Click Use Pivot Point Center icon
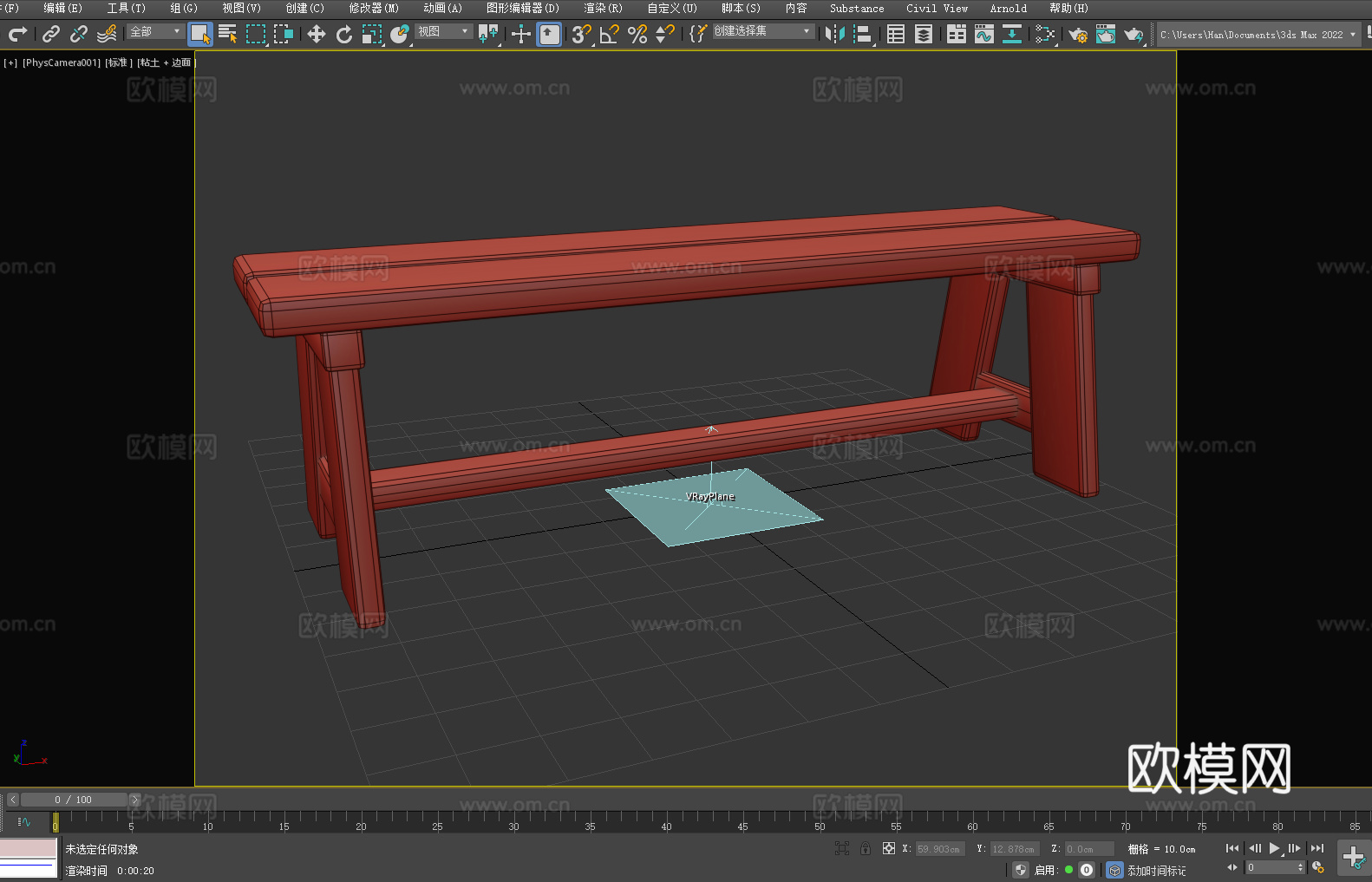Screen dimensions: 1372x882 coord(488,34)
